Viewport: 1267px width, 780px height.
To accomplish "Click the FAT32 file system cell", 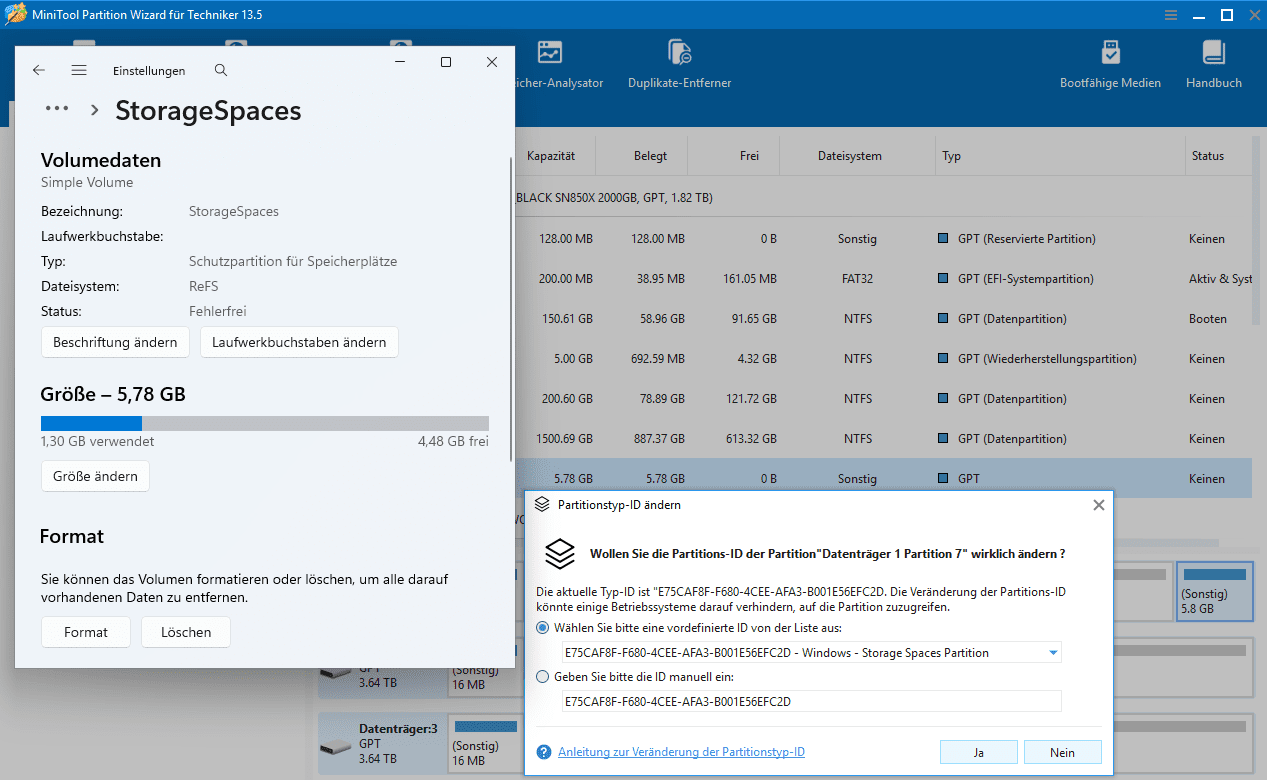I will point(858,279).
